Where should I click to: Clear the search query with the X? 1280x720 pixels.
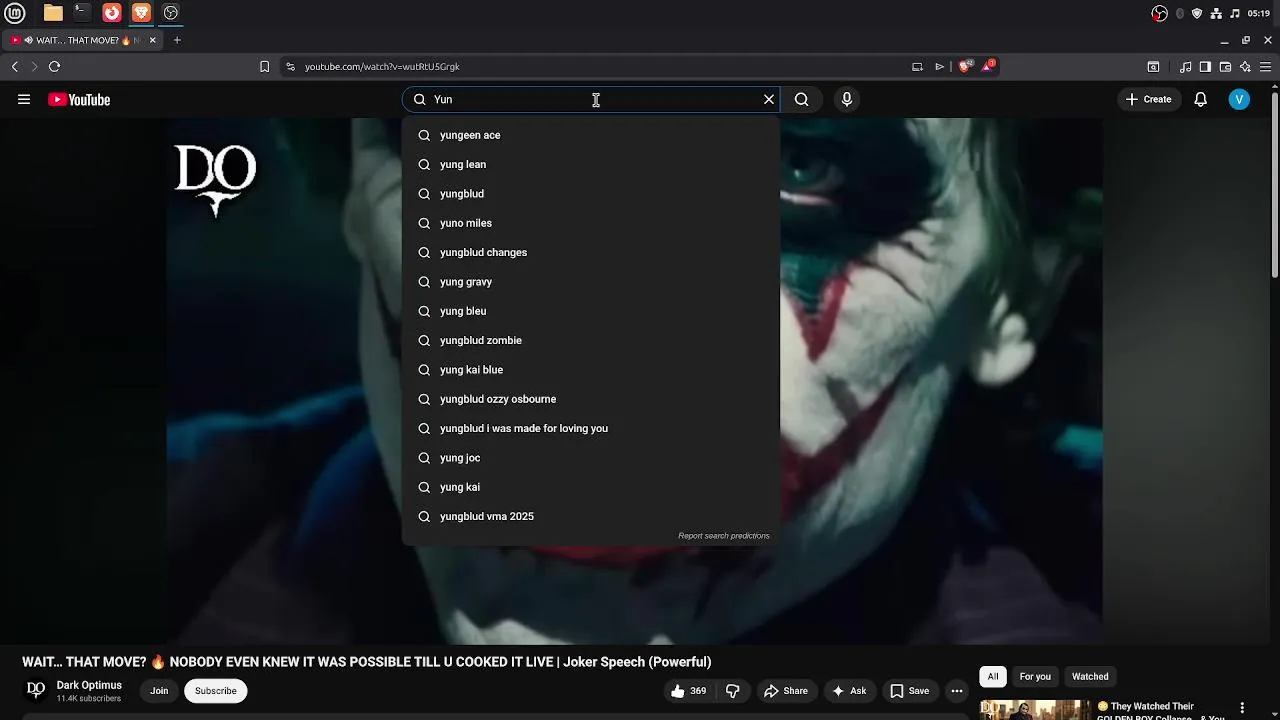(769, 99)
